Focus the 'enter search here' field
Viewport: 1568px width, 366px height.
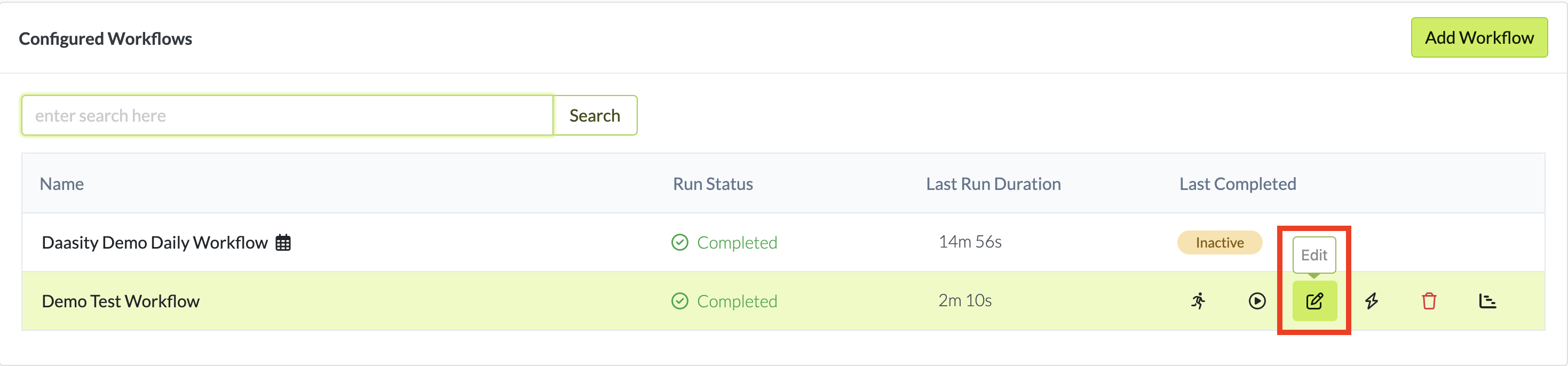pyautogui.click(x=287, y=115)
